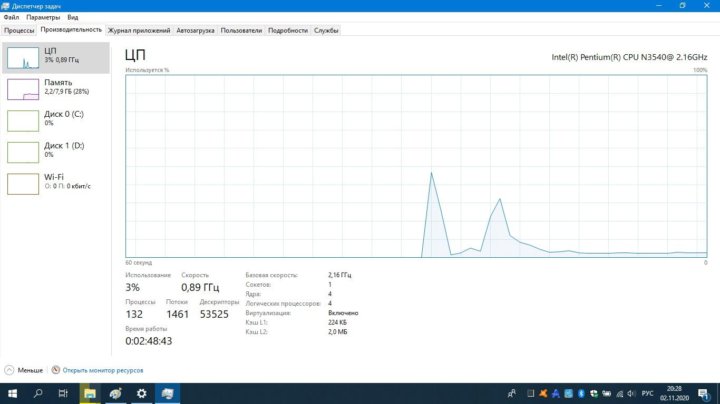Image resolution: width=720 pixels, height=404 pixels.
Task: Switch to the Процессы tab
Action: click(19, 31)
